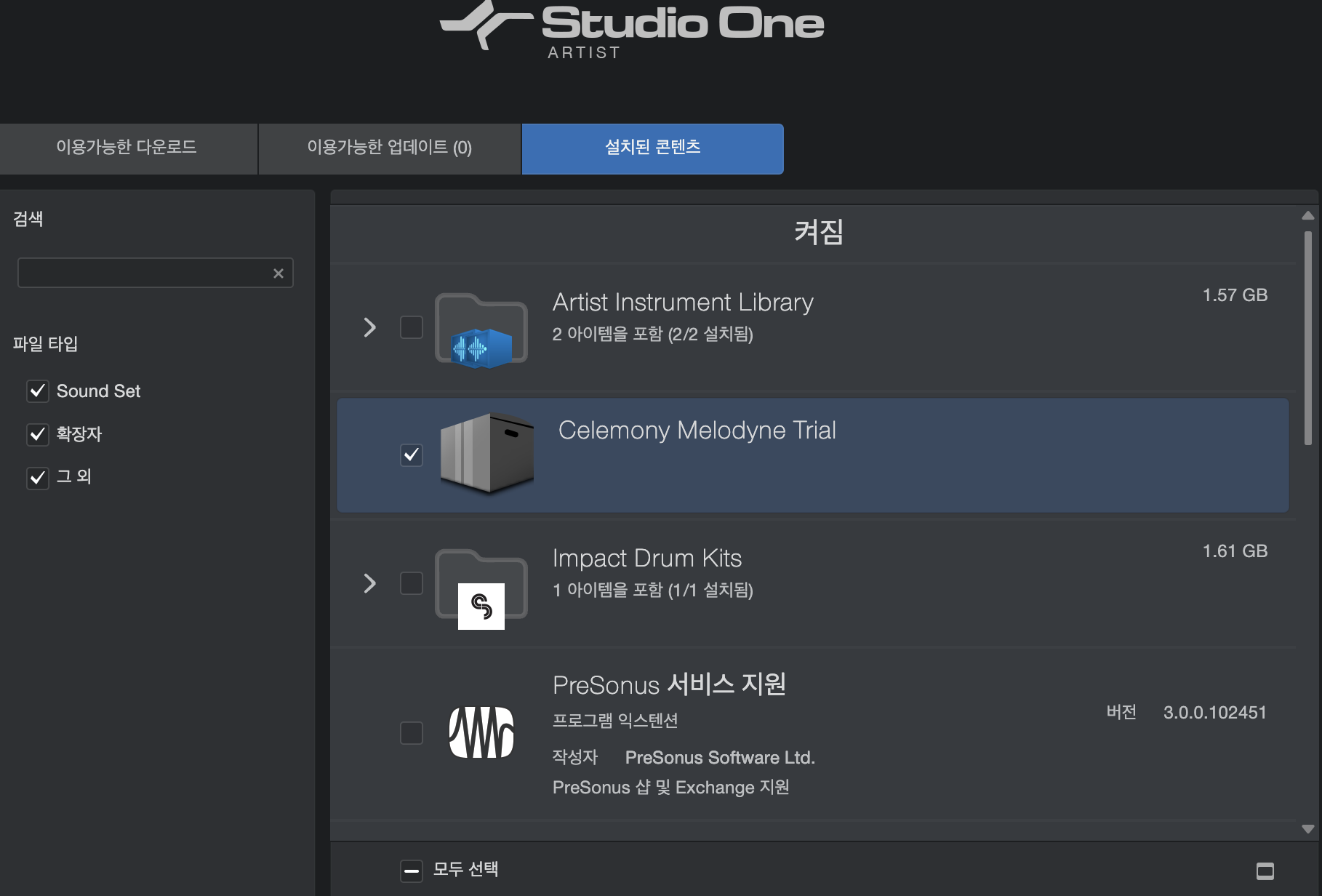Click the window layout icon at bottom right
Screen dimensions: 1322x896
click(1265, 871)
